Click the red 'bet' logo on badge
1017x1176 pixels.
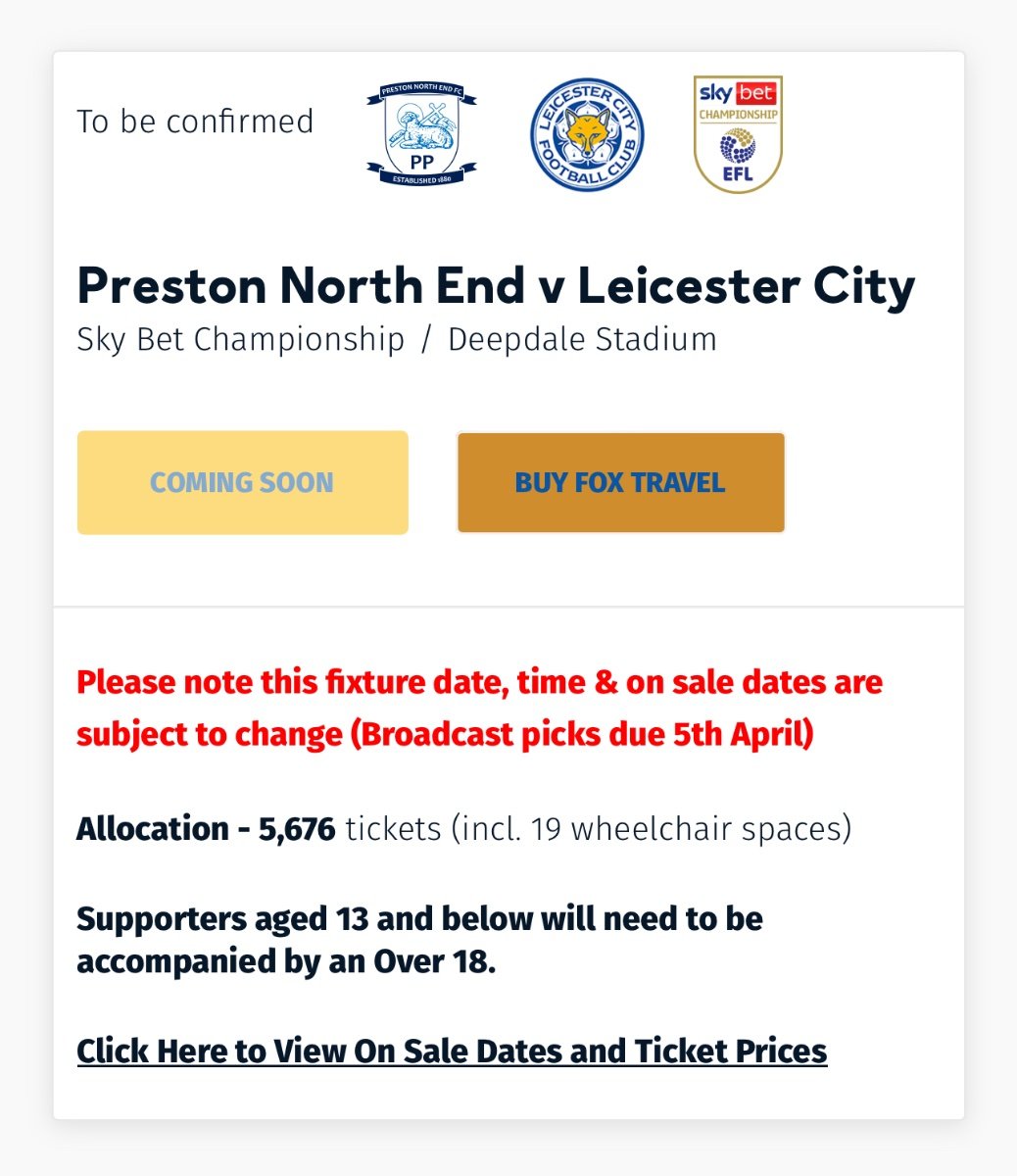[755, 94]
